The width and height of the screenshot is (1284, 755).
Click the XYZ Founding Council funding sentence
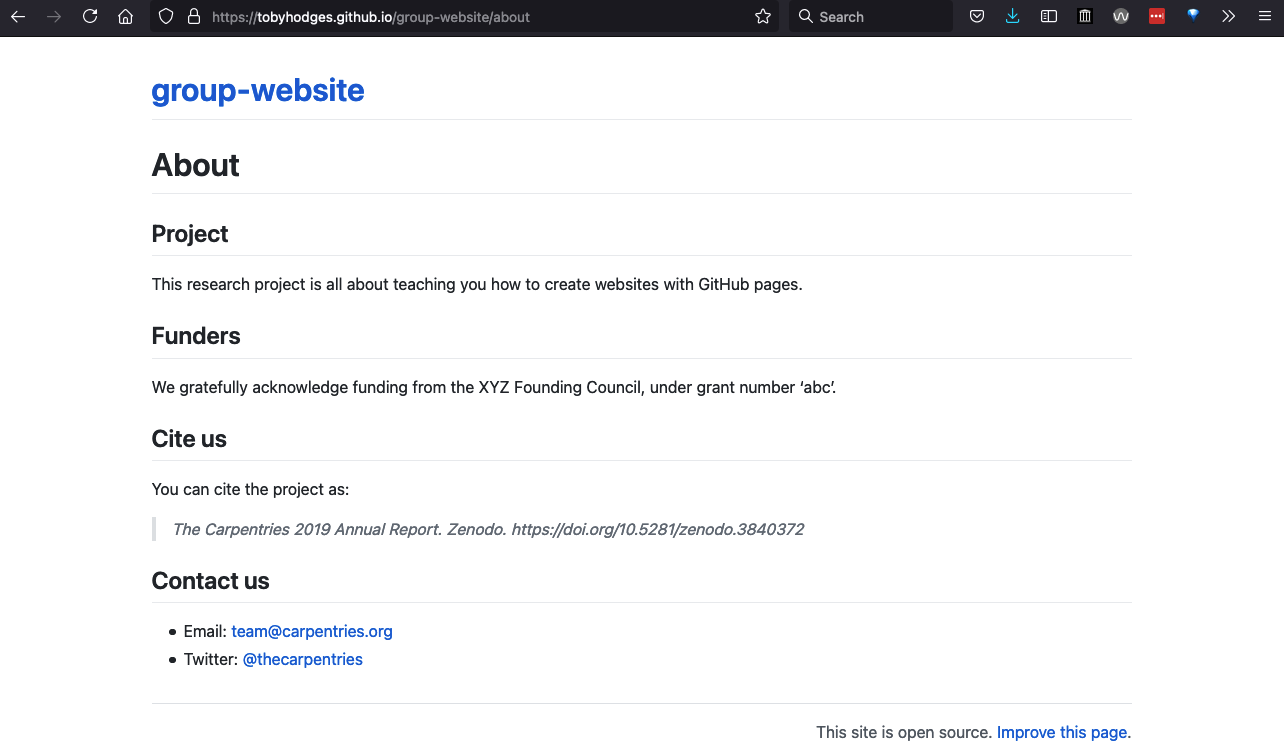coord(494,387)
